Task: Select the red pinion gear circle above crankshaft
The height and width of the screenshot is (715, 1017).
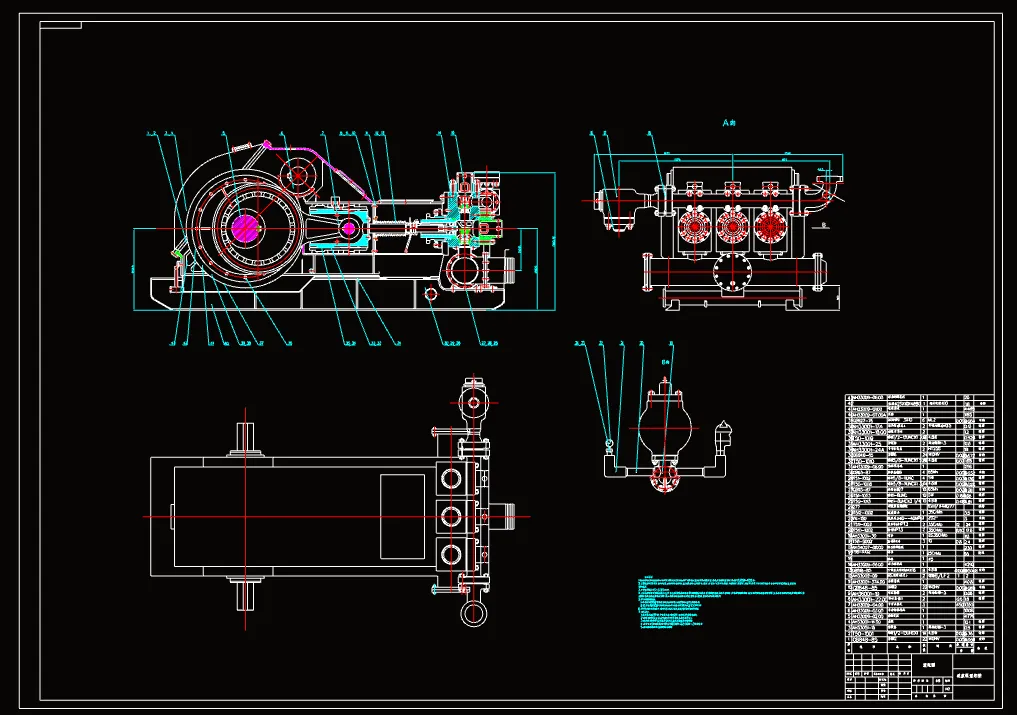Action: click(x=298, y=175)
